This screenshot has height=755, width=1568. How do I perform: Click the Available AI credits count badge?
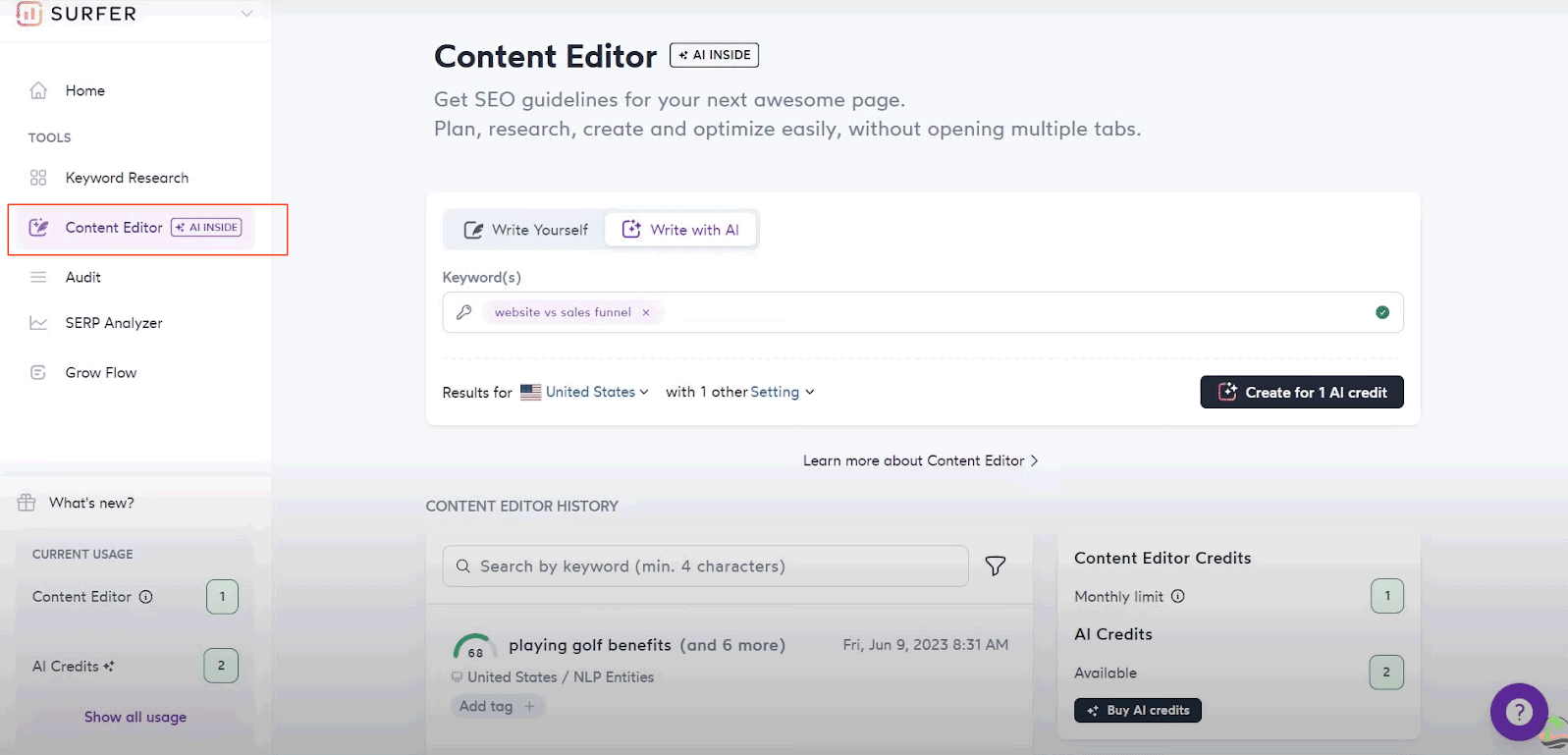(1386, 673)
